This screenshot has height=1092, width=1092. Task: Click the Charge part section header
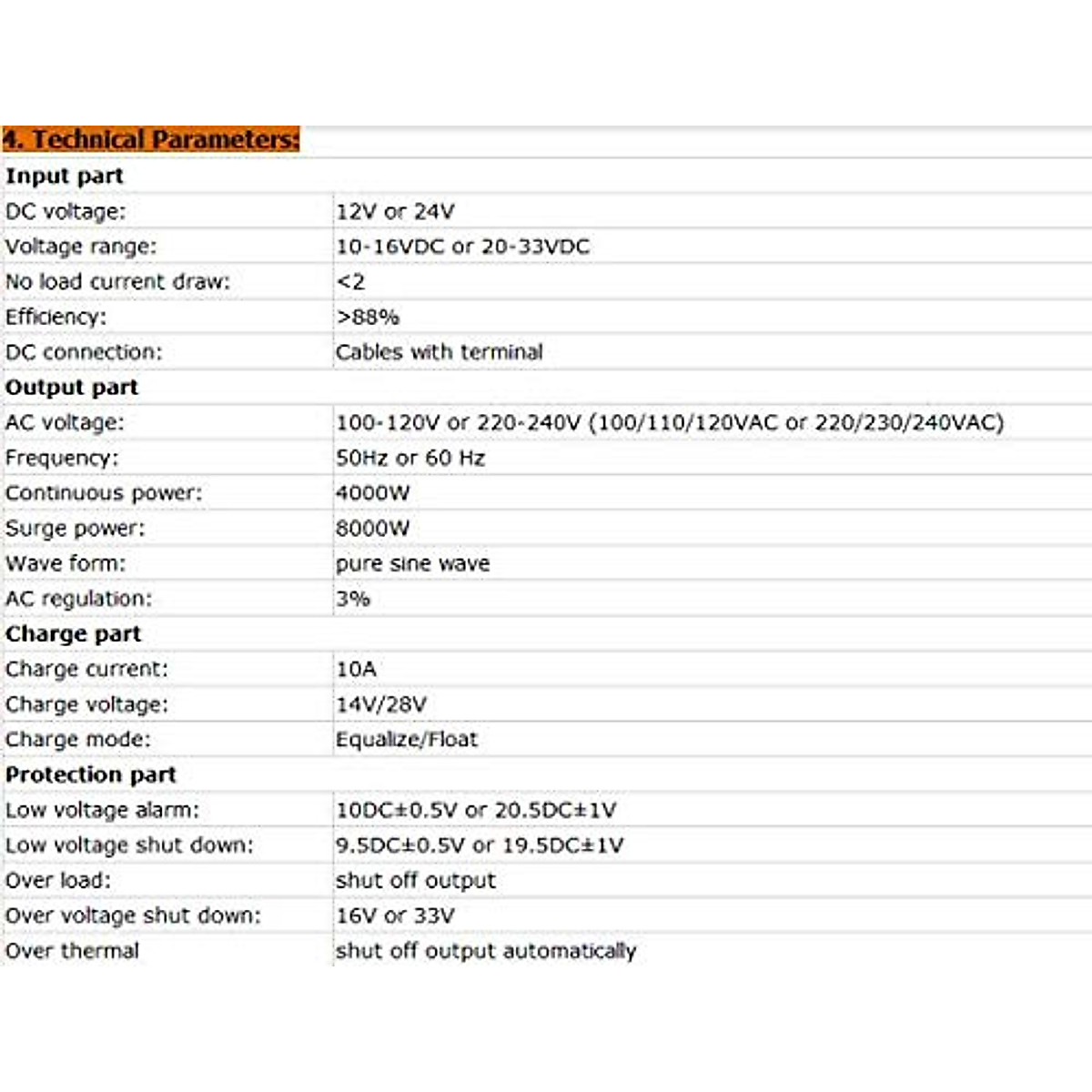click(x=73, y=634)
